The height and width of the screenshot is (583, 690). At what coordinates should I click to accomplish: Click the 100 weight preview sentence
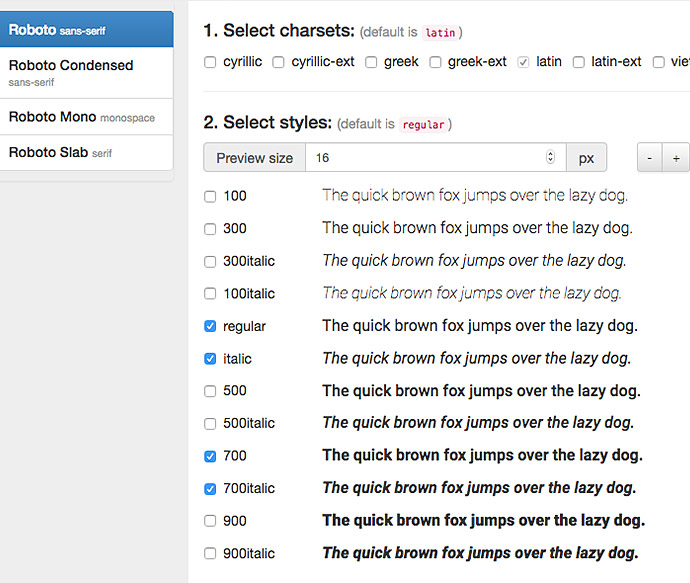475,195
